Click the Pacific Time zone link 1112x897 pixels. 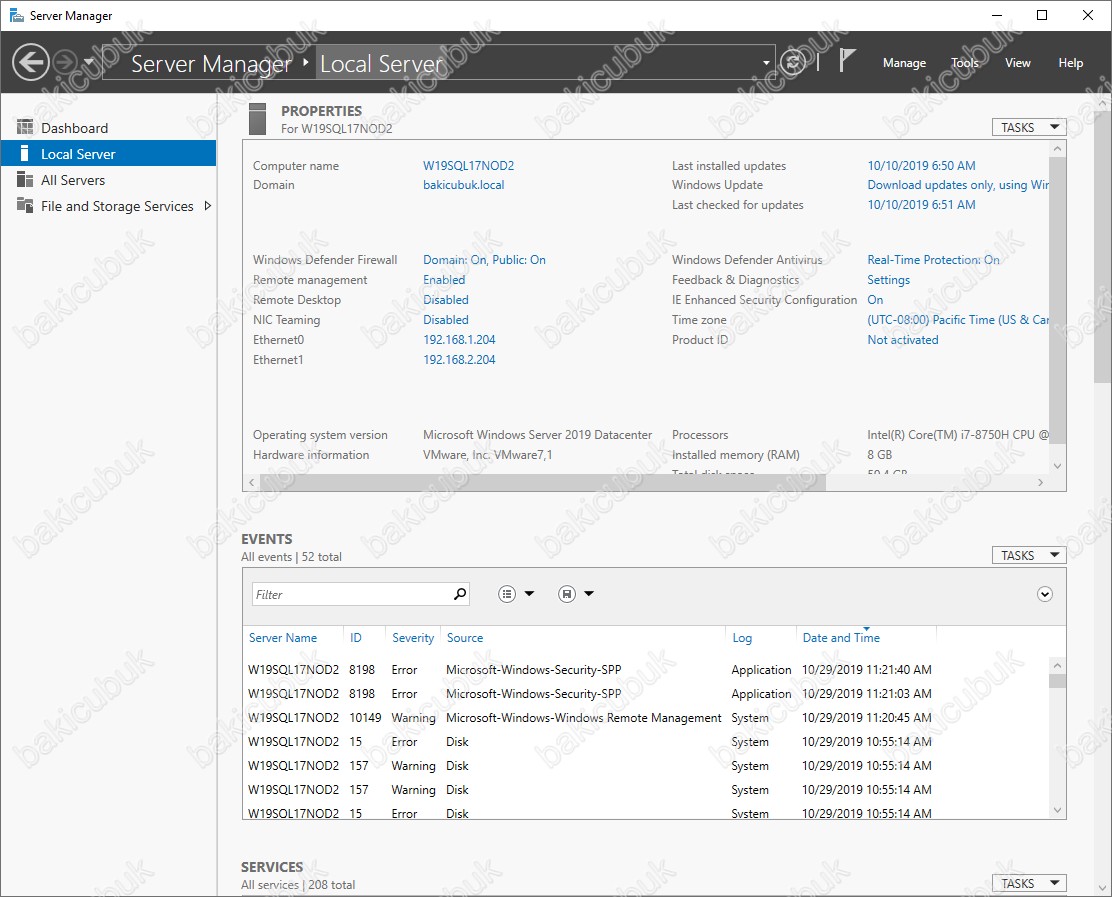click(957, 320)
